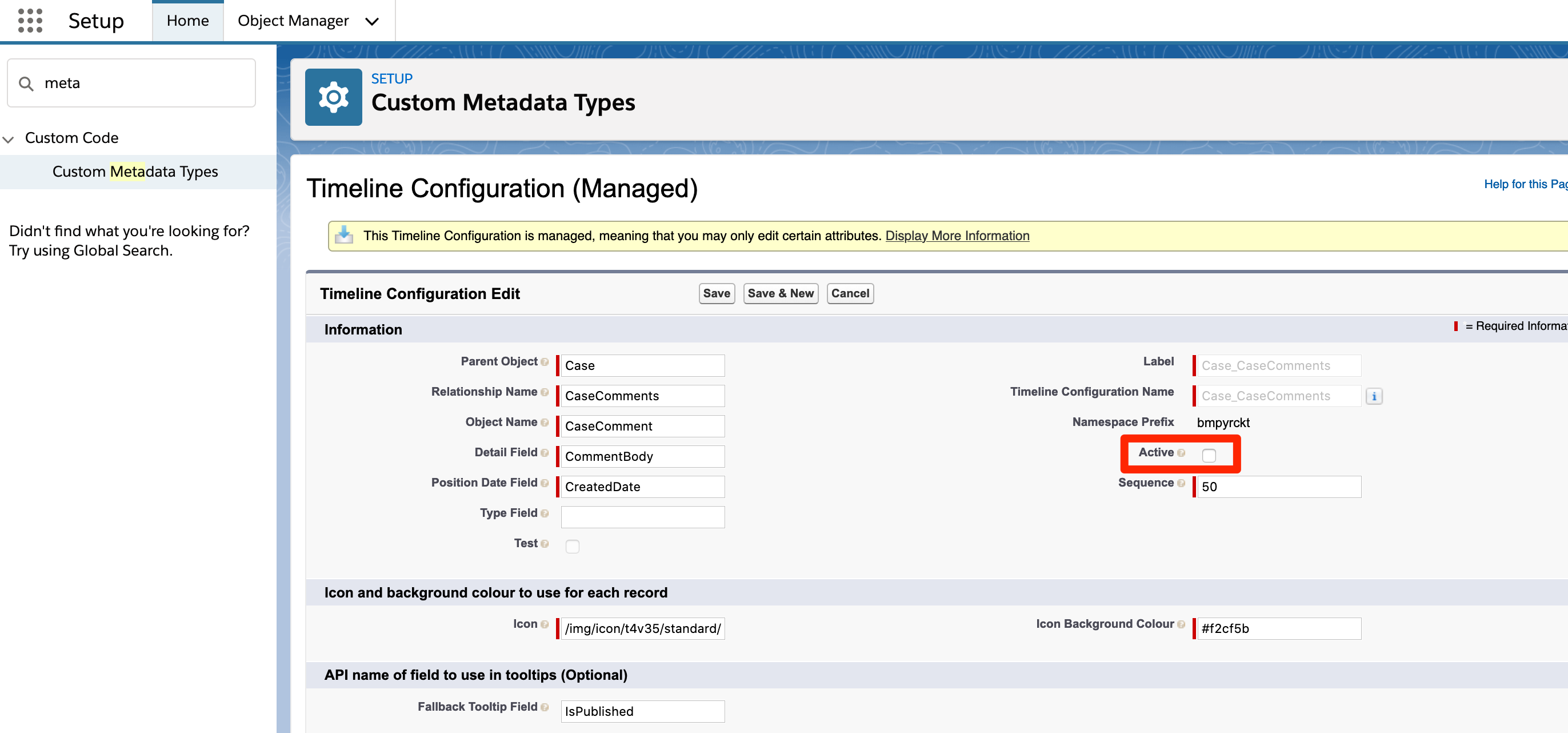Screen dimensions: 1568x733
Task: Click the help icon next to Parent Object
Action: coord(545,361)
